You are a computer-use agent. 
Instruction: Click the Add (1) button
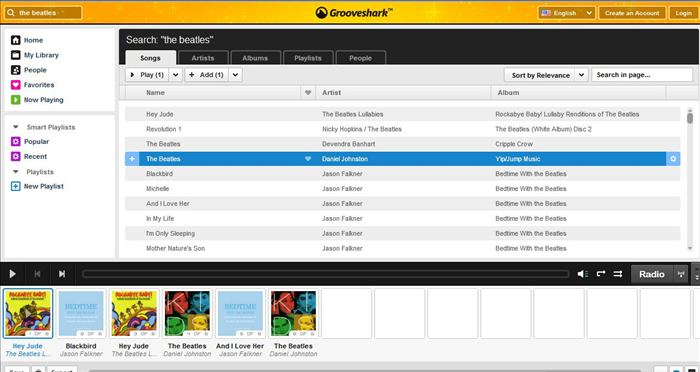207,75
